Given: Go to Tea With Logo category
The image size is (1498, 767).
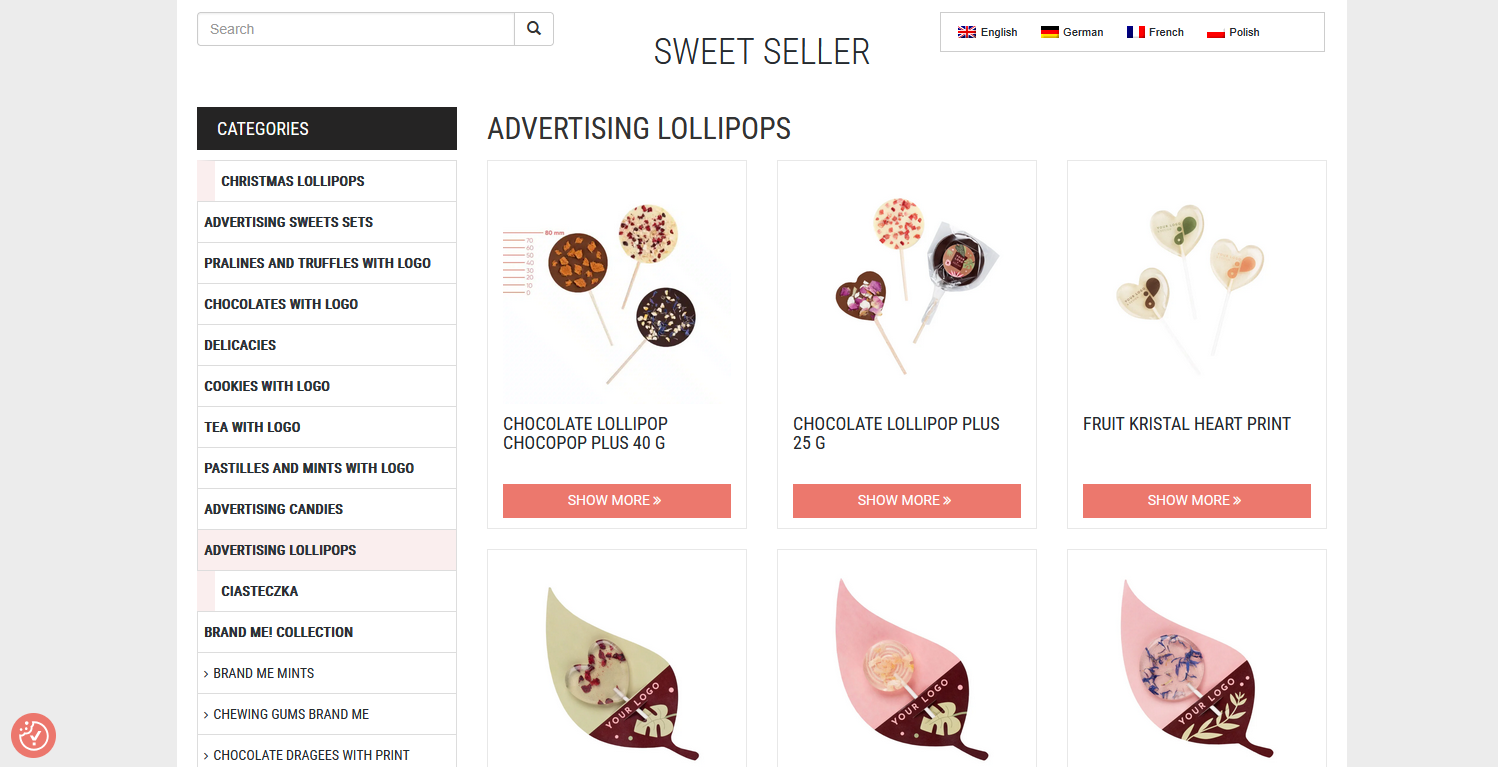Looking at the screenshot, I should click(252, 427).
